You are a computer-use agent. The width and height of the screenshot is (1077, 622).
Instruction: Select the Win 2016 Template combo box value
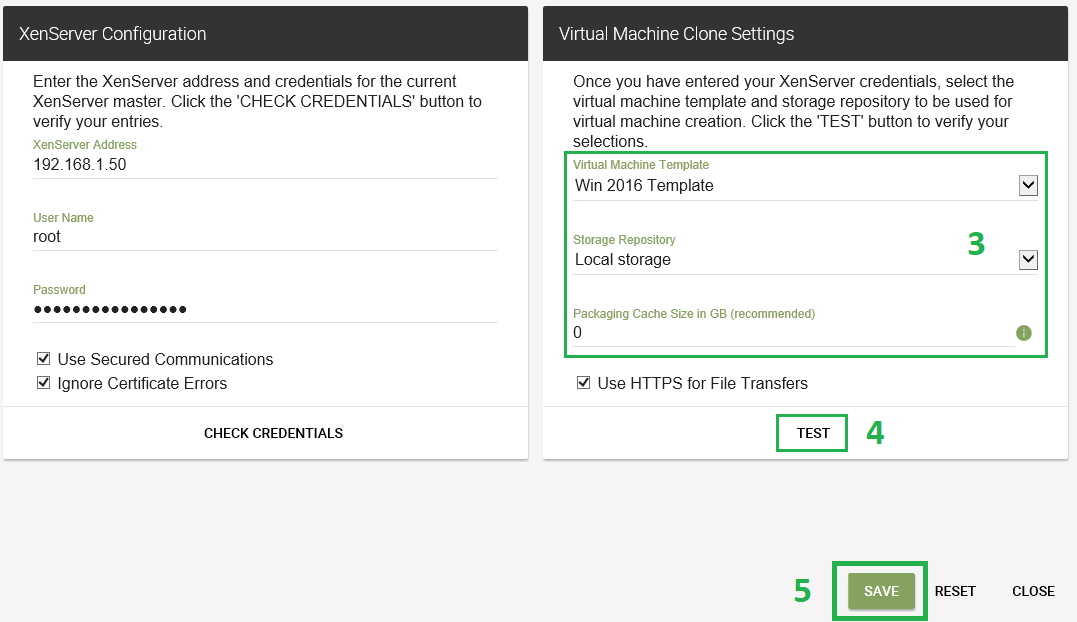(x=790, y=185)
